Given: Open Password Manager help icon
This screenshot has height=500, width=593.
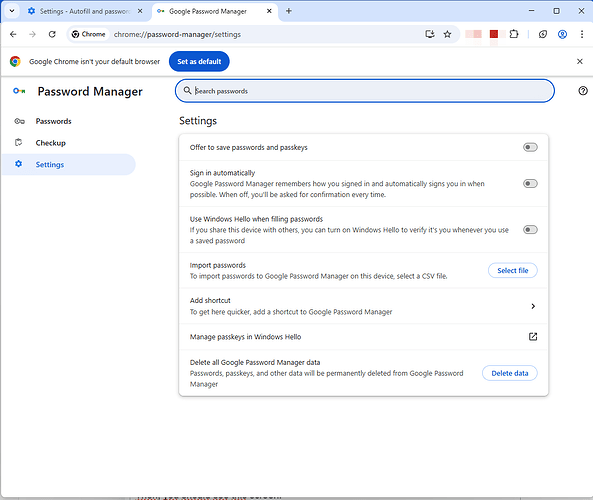Looking at the screenshot, I should 583,91.
